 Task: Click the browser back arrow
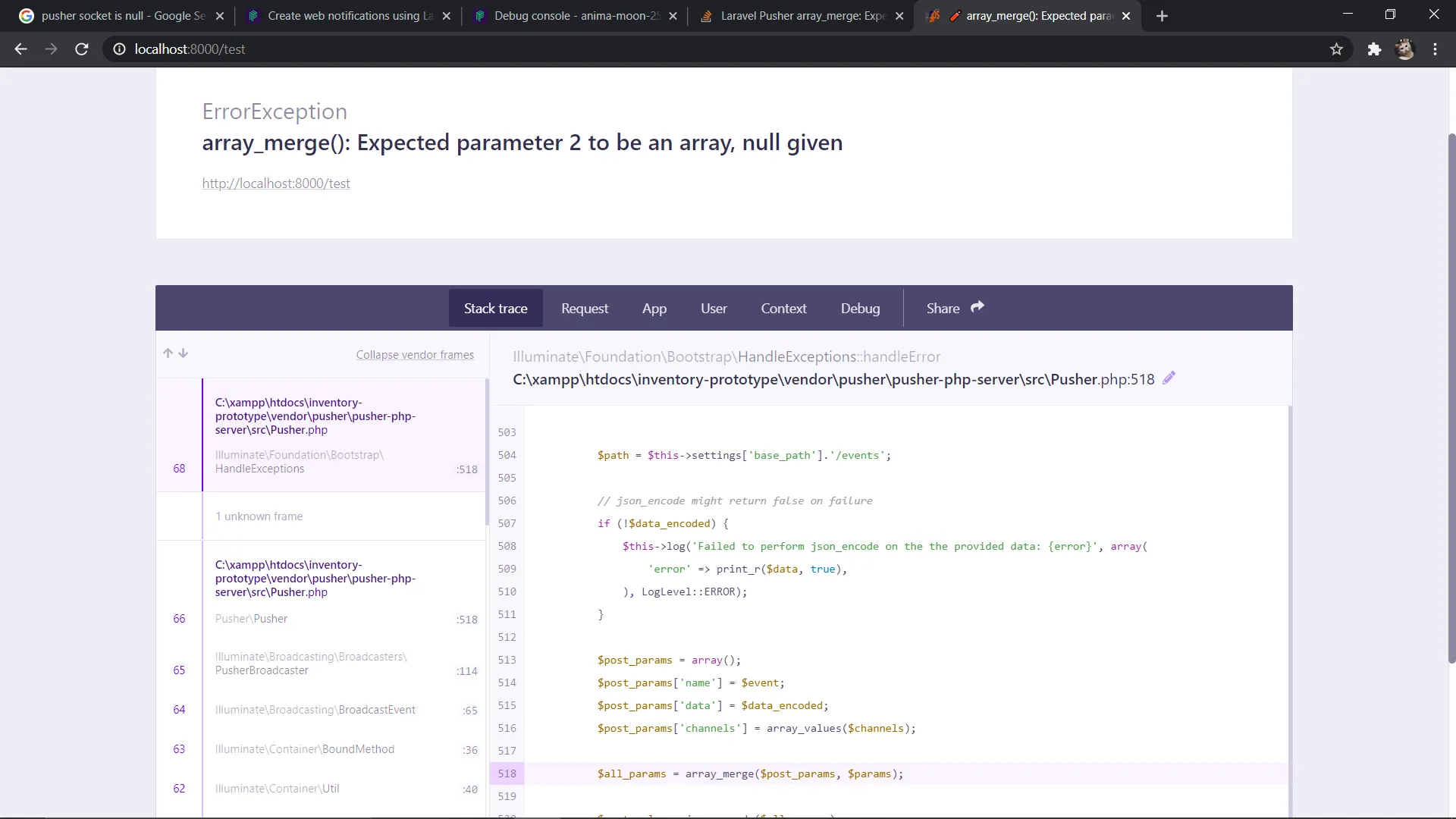(x=21, y=49)
